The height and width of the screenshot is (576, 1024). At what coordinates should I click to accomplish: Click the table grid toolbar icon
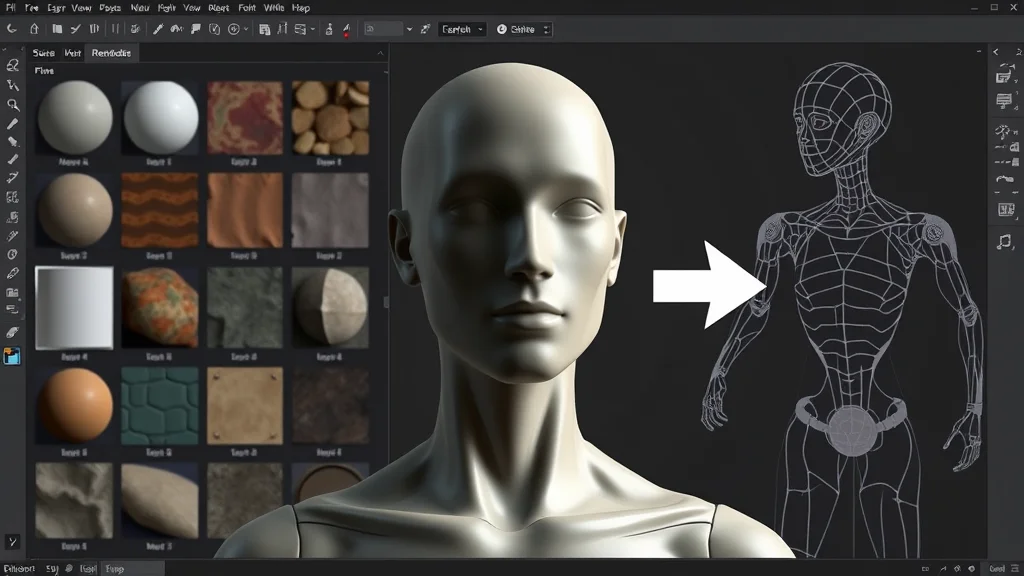[264, 29]
